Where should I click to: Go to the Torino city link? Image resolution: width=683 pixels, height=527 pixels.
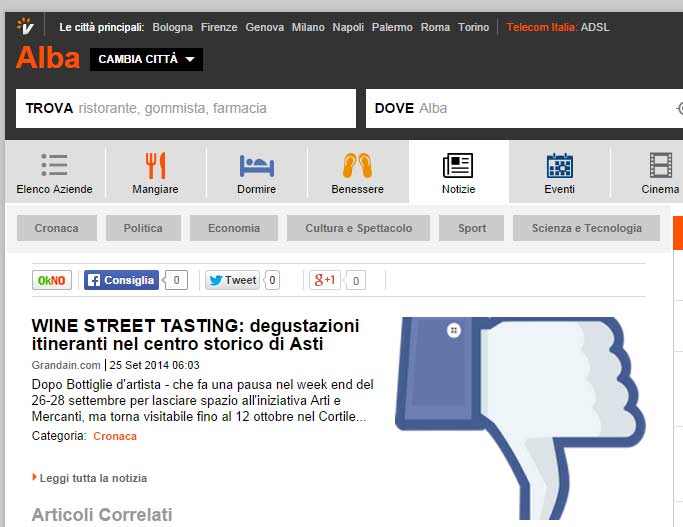point(473,27)
